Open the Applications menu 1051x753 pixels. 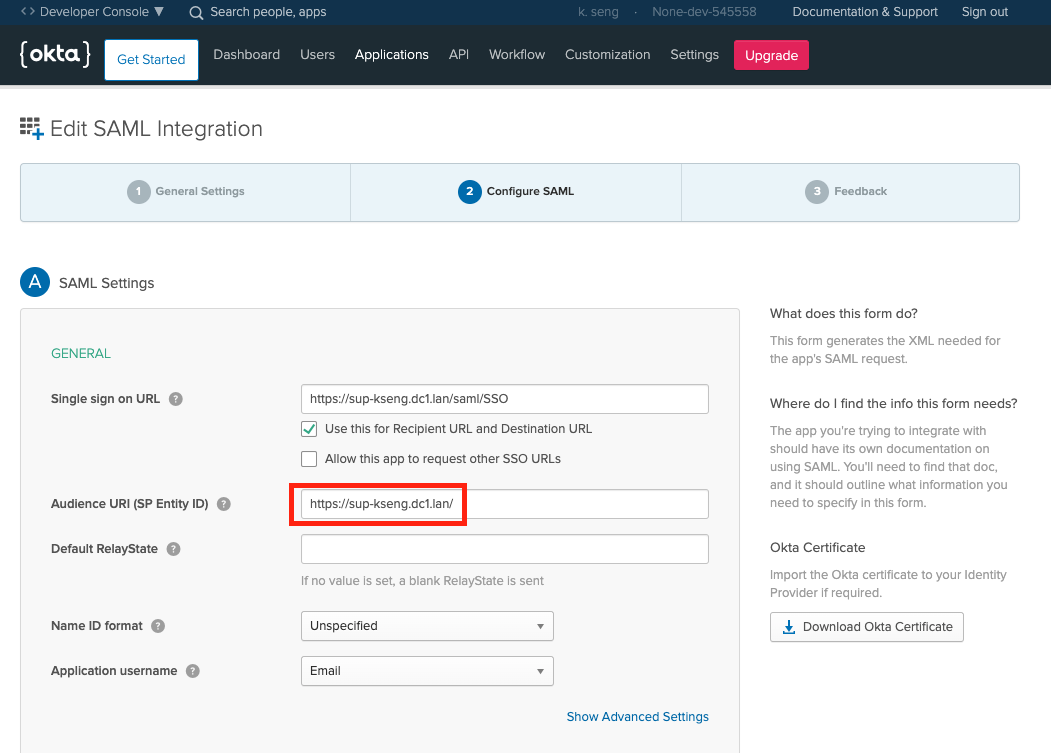coord(392,55)
